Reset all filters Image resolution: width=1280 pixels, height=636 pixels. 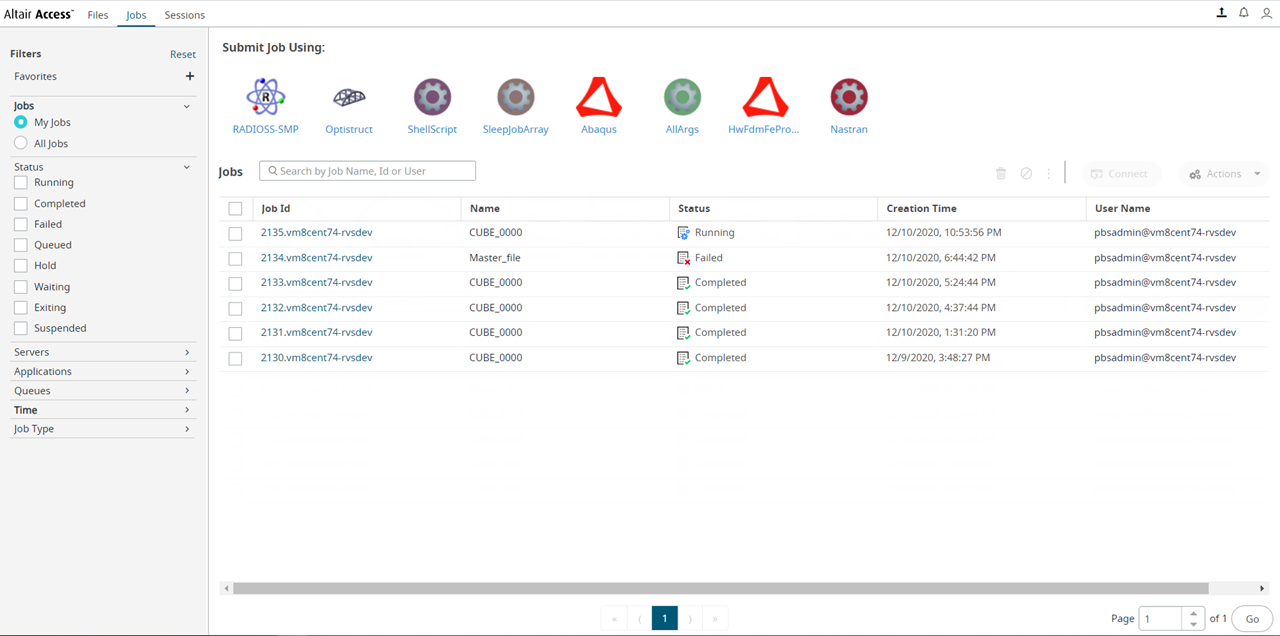pos(183,55)
